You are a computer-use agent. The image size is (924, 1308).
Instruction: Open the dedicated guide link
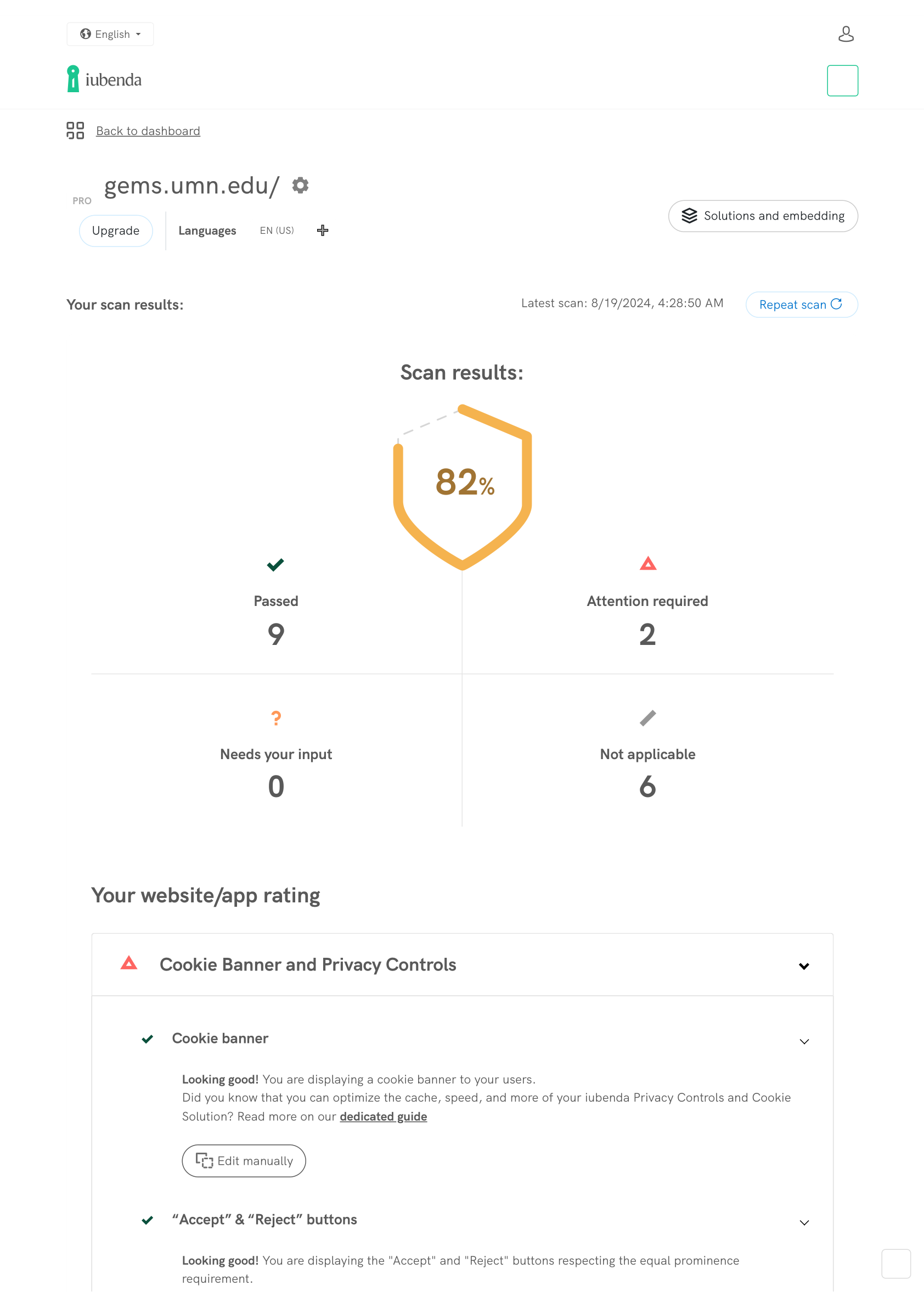pos(383,1116)
